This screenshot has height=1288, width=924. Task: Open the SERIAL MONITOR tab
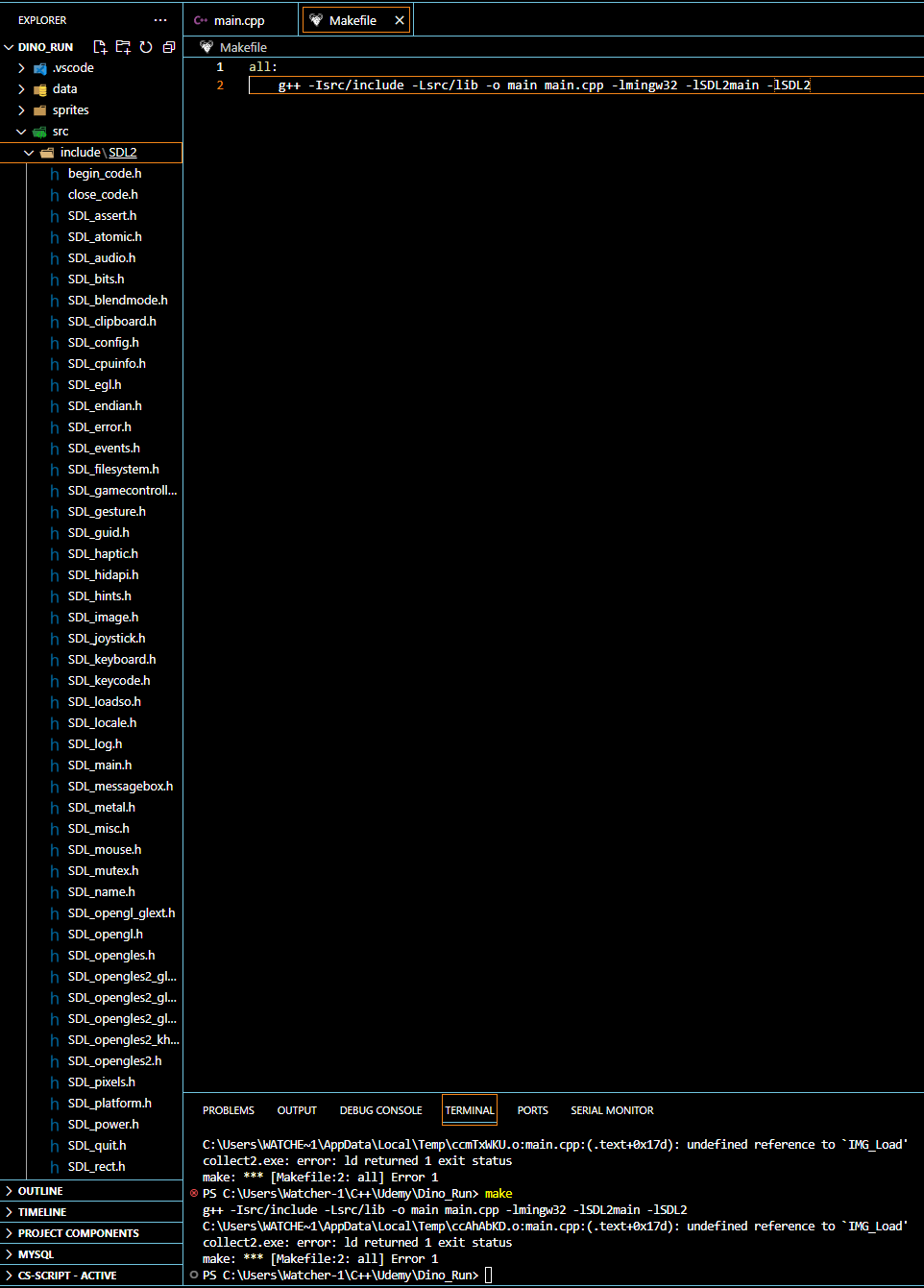[612, 1110]
